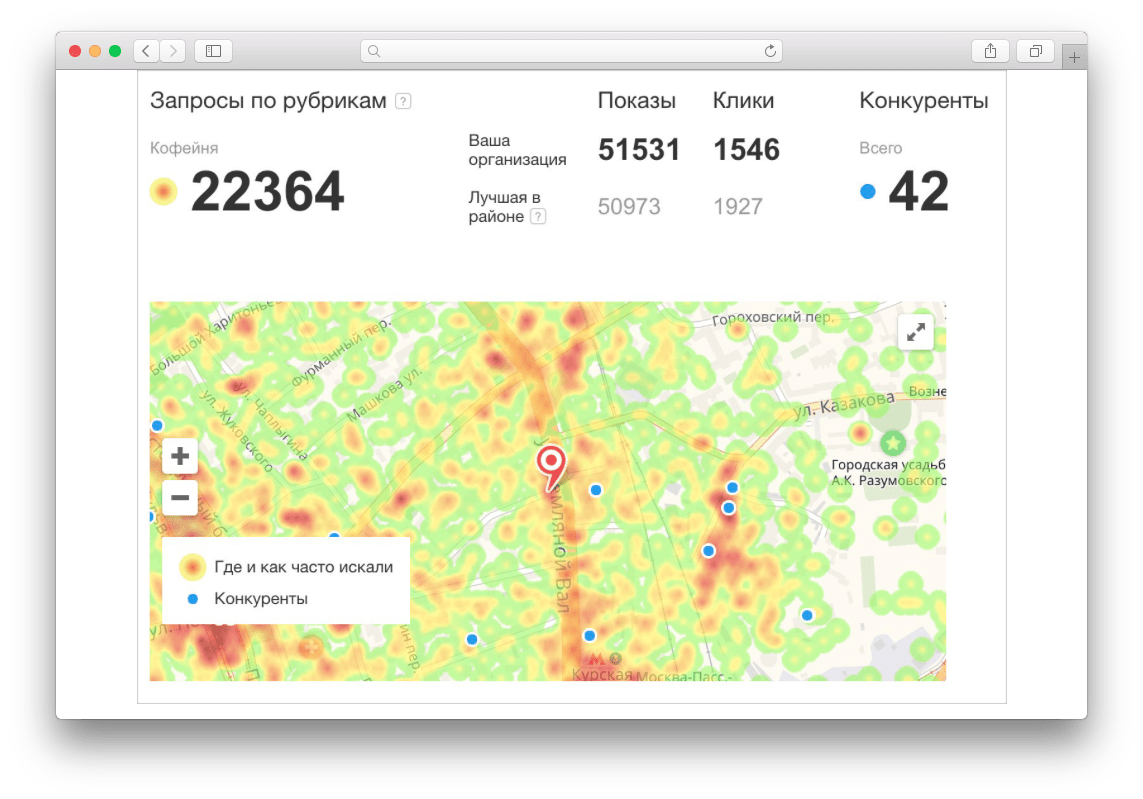Screen dimensions: 1143x799
Task: Open a new tab with plus button
Action: coord(1074,58)
